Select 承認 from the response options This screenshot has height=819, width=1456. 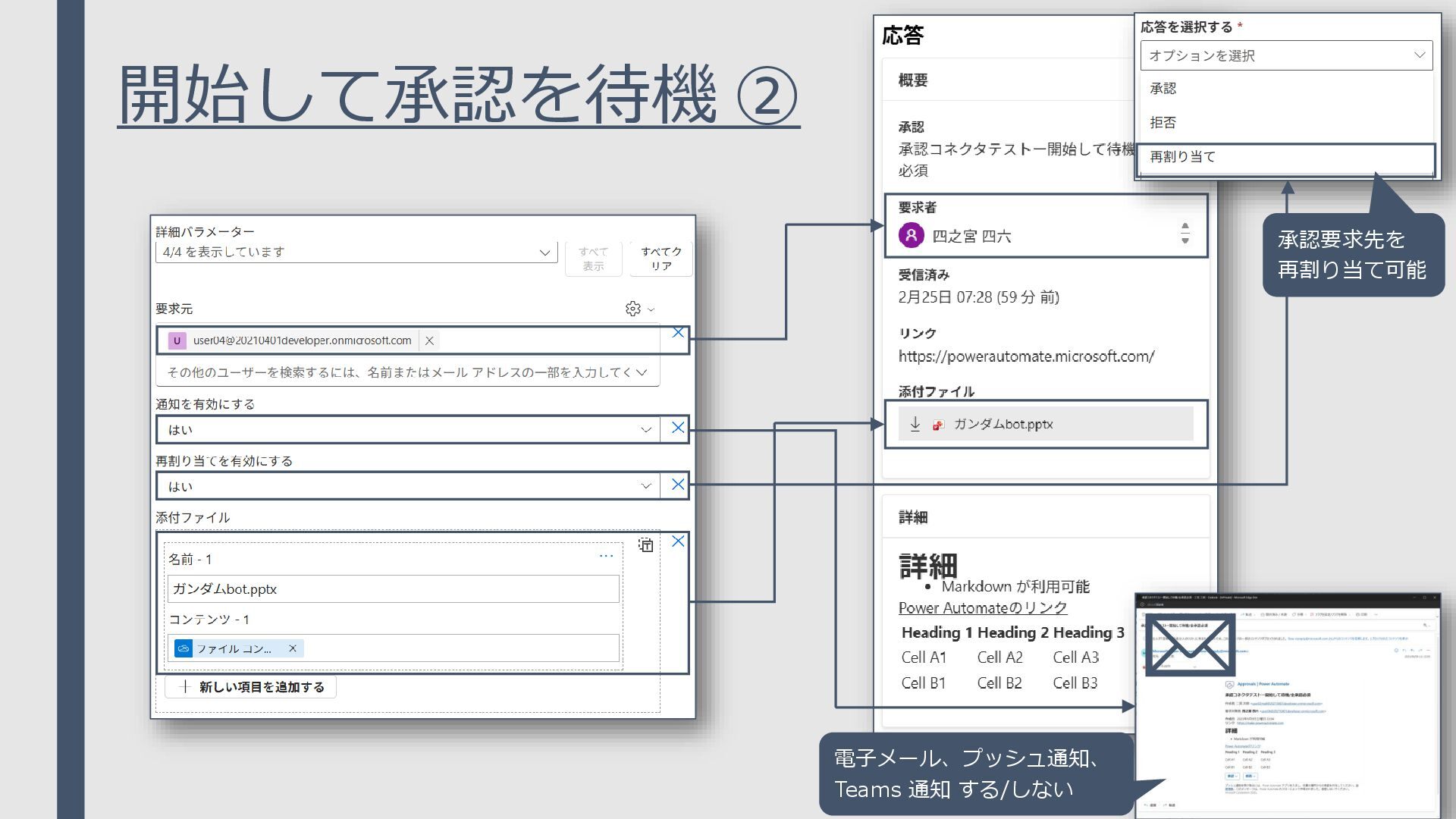click(1163, 89)
